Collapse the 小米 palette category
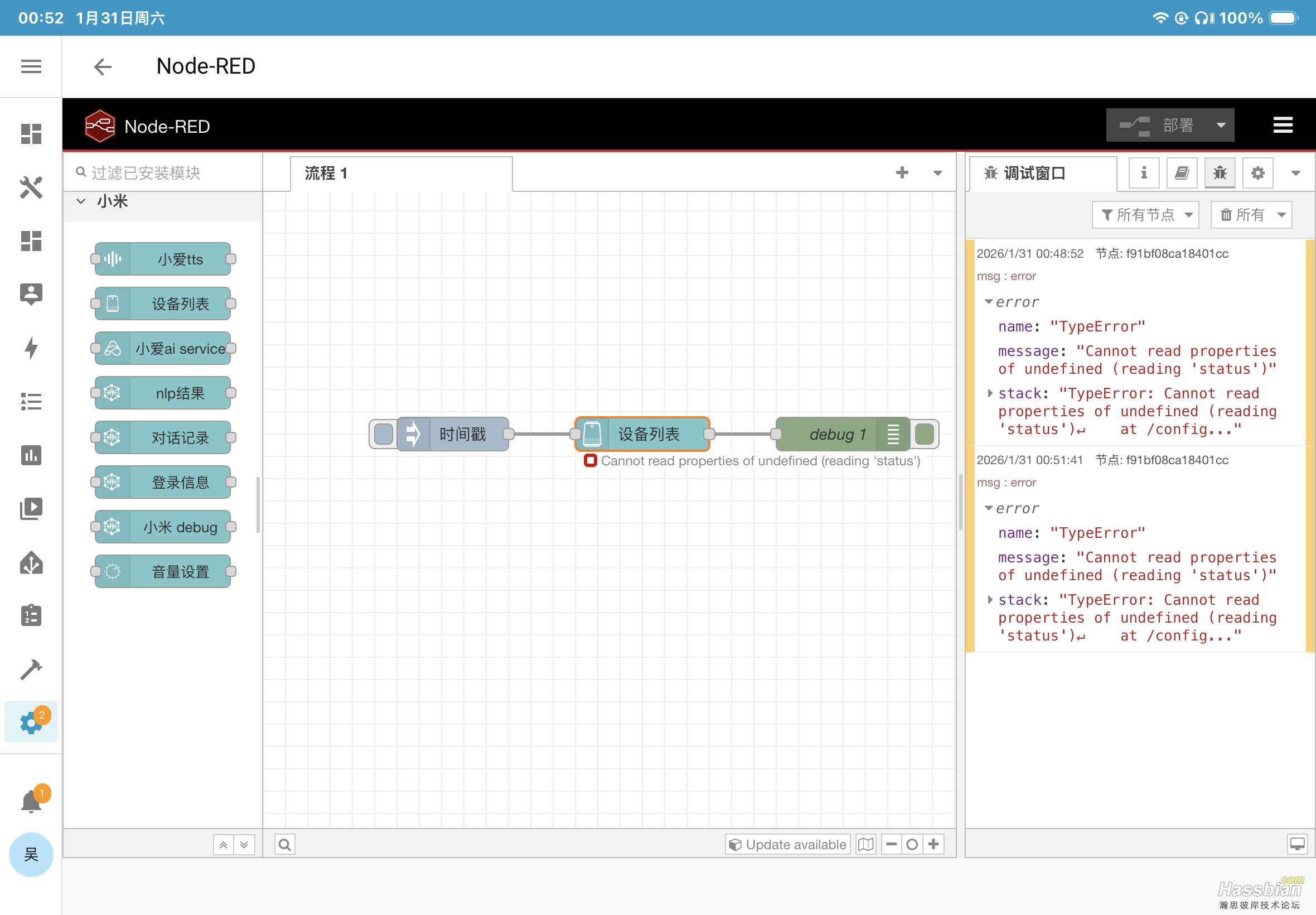 (81, 201)
